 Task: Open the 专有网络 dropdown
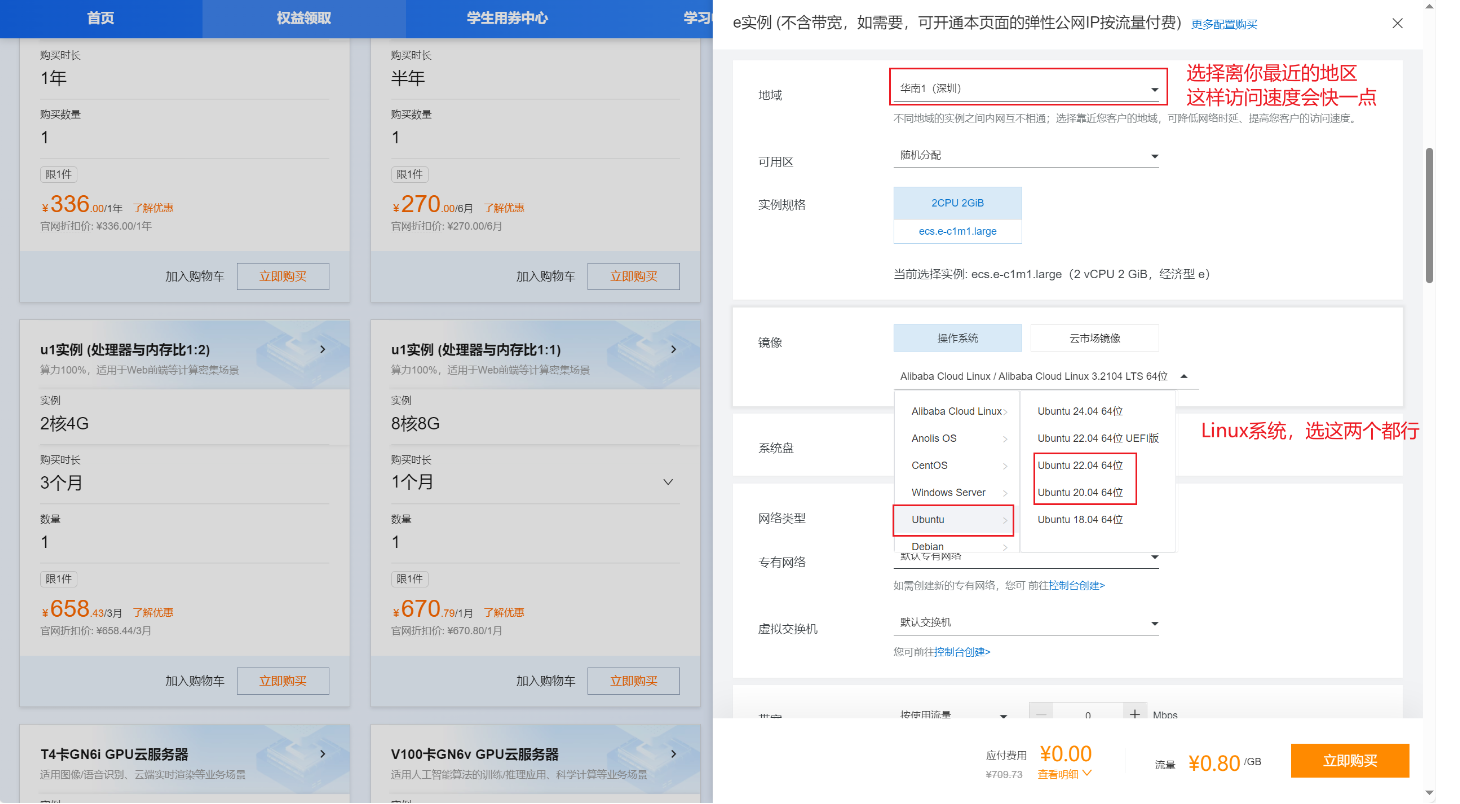click(x=1026, y=557)
